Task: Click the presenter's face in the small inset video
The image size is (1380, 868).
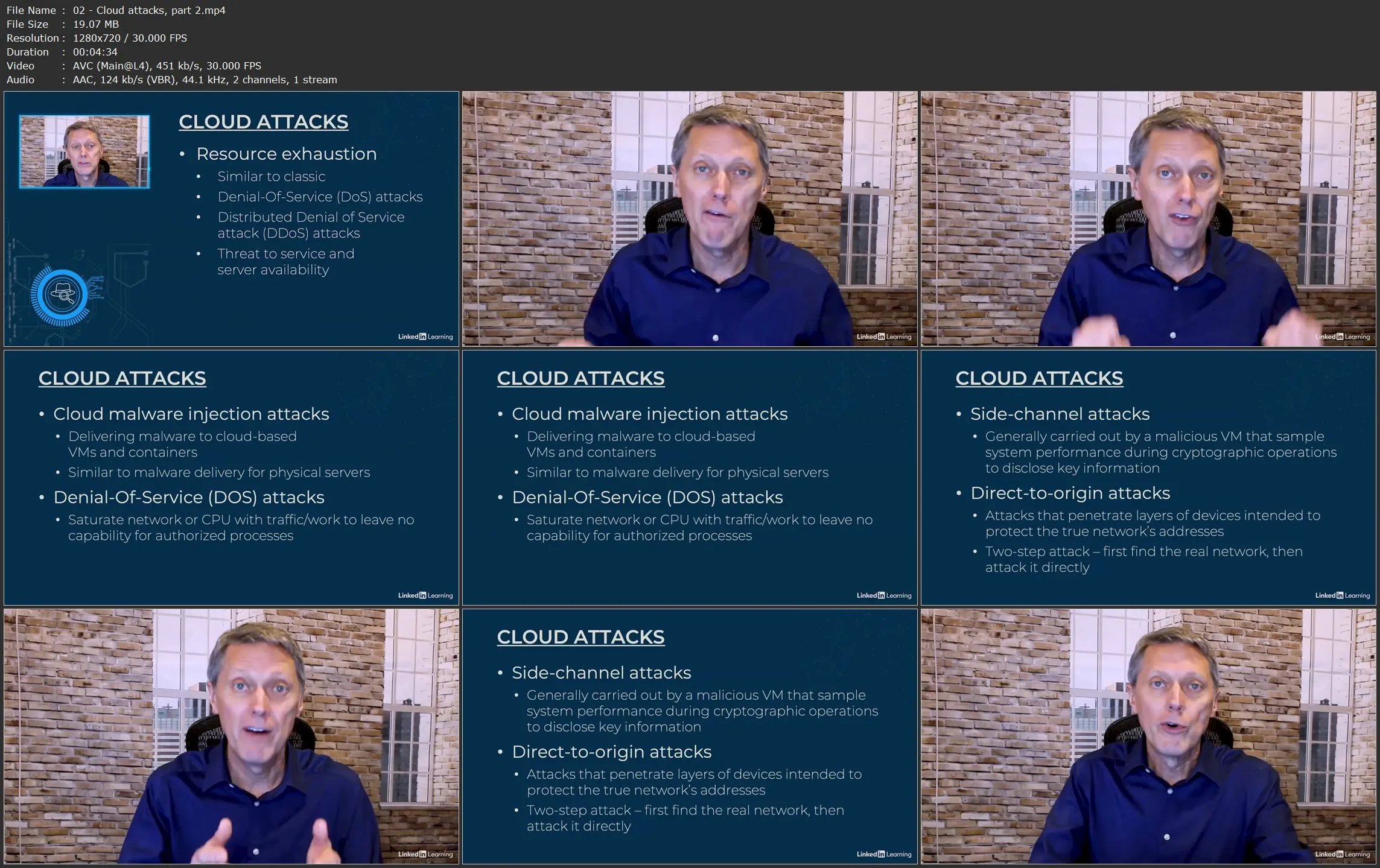Action: 83,145
